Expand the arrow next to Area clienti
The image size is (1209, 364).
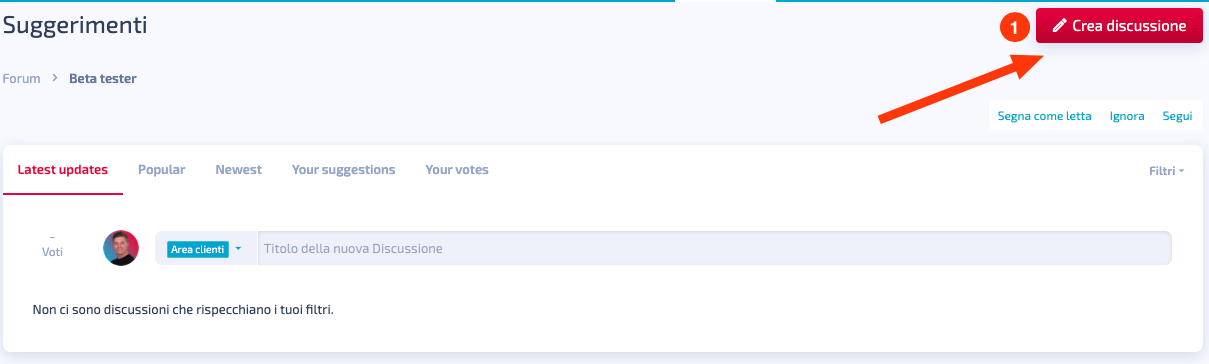(239, 248)
